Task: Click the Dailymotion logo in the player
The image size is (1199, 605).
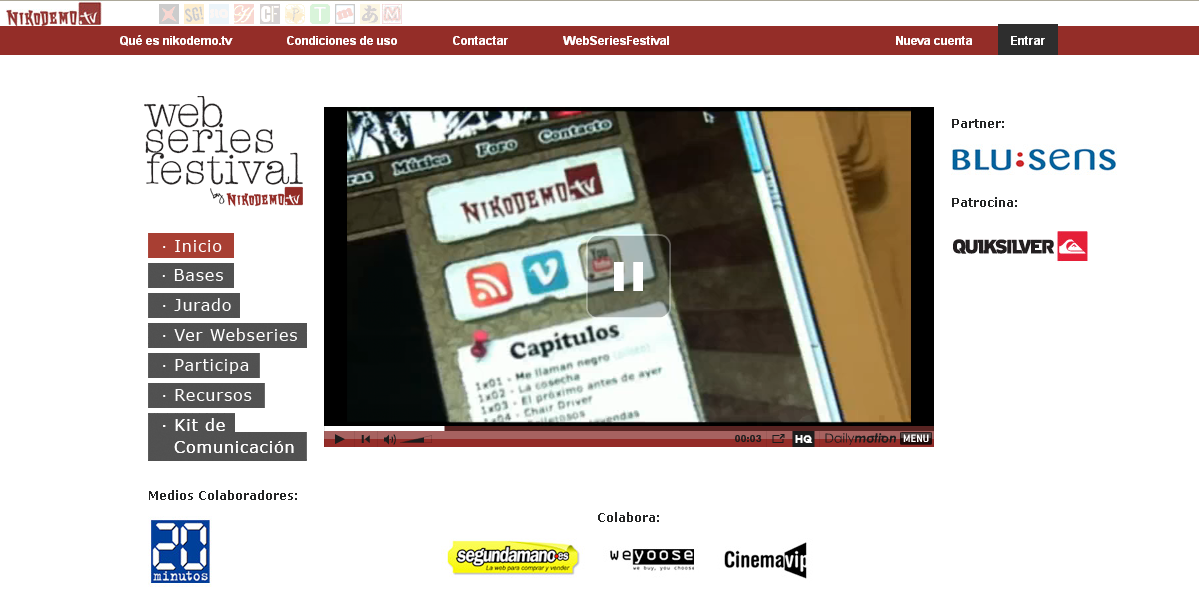Action: 859,438
